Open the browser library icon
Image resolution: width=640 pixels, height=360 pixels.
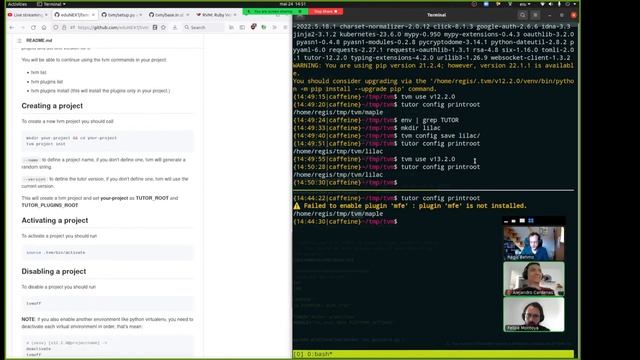tap(231, 27)
